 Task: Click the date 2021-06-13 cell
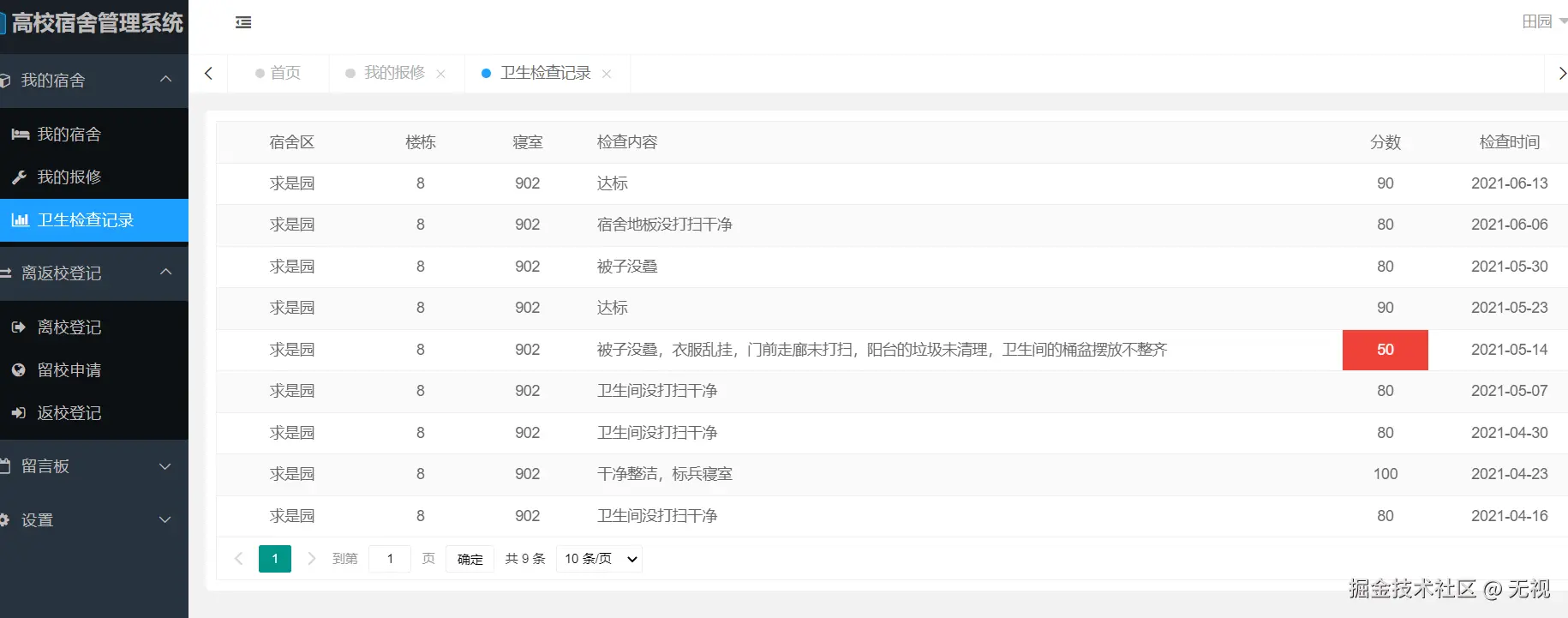1510,183
